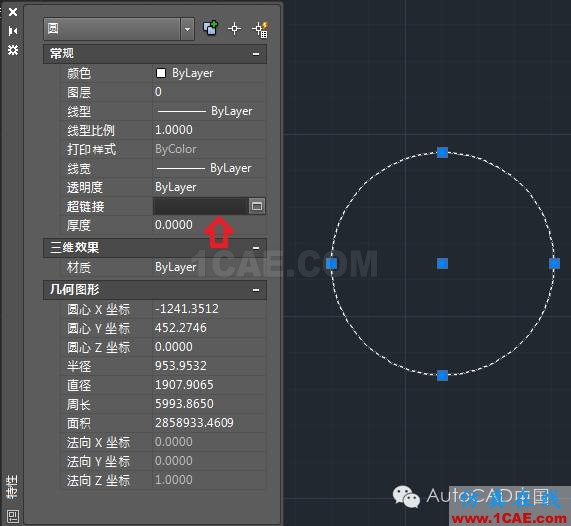
Task: Click the palette bottom-left corner icon
Action: [13, 516]
